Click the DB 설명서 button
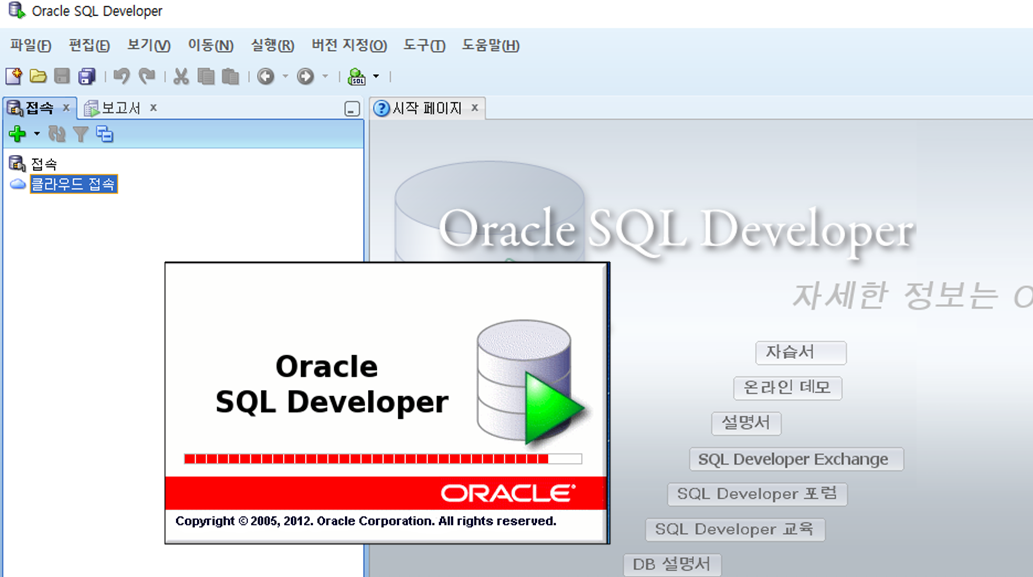Viewport: 1033px width, 577px height. [x=672, y=564]
